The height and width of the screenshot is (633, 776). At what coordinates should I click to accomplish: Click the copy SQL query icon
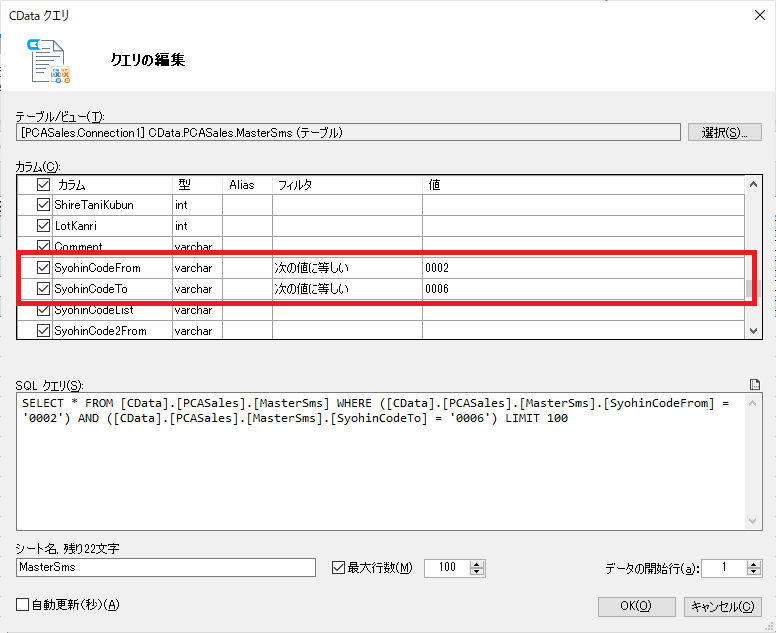click(755, 385)
